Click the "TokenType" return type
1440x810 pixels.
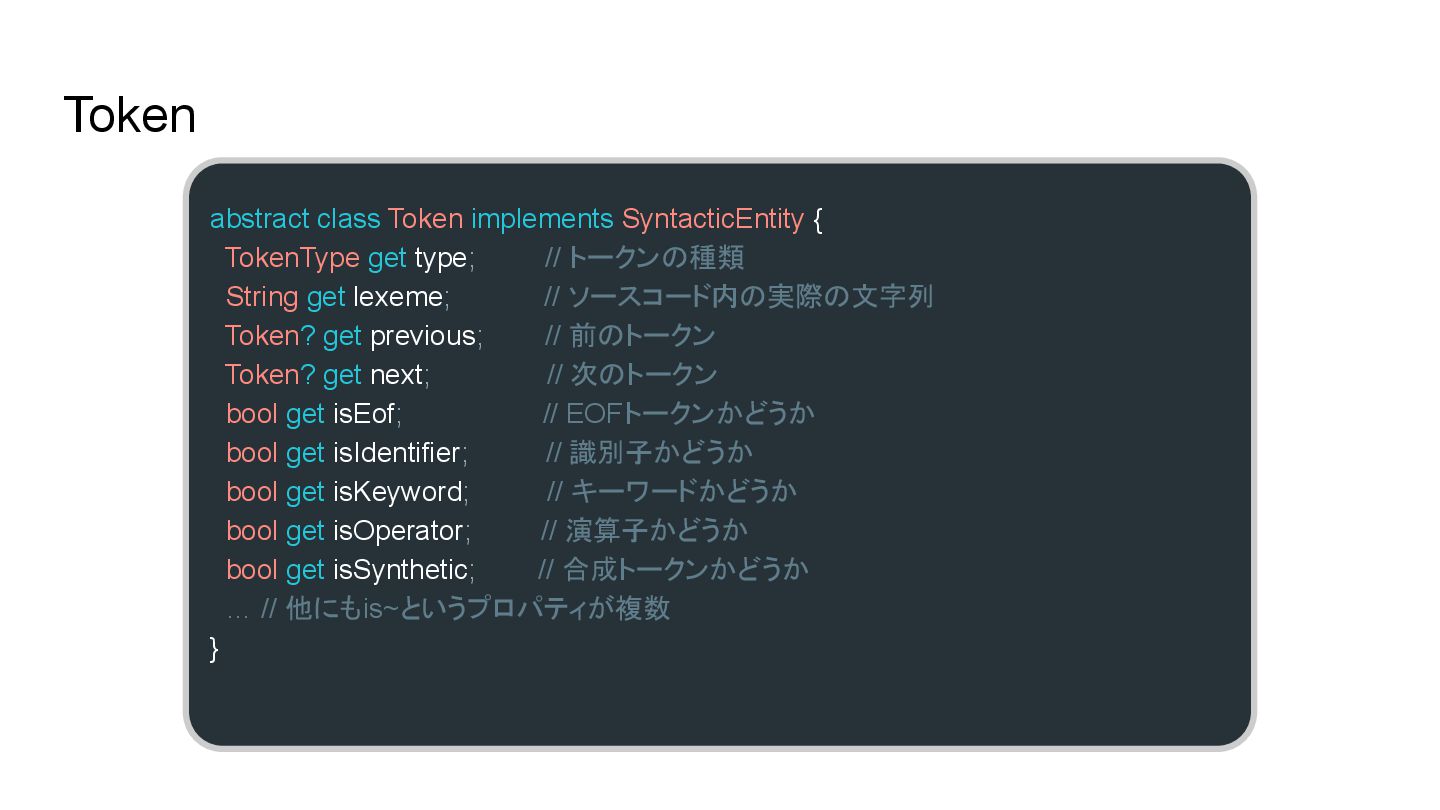click(292, 258)
